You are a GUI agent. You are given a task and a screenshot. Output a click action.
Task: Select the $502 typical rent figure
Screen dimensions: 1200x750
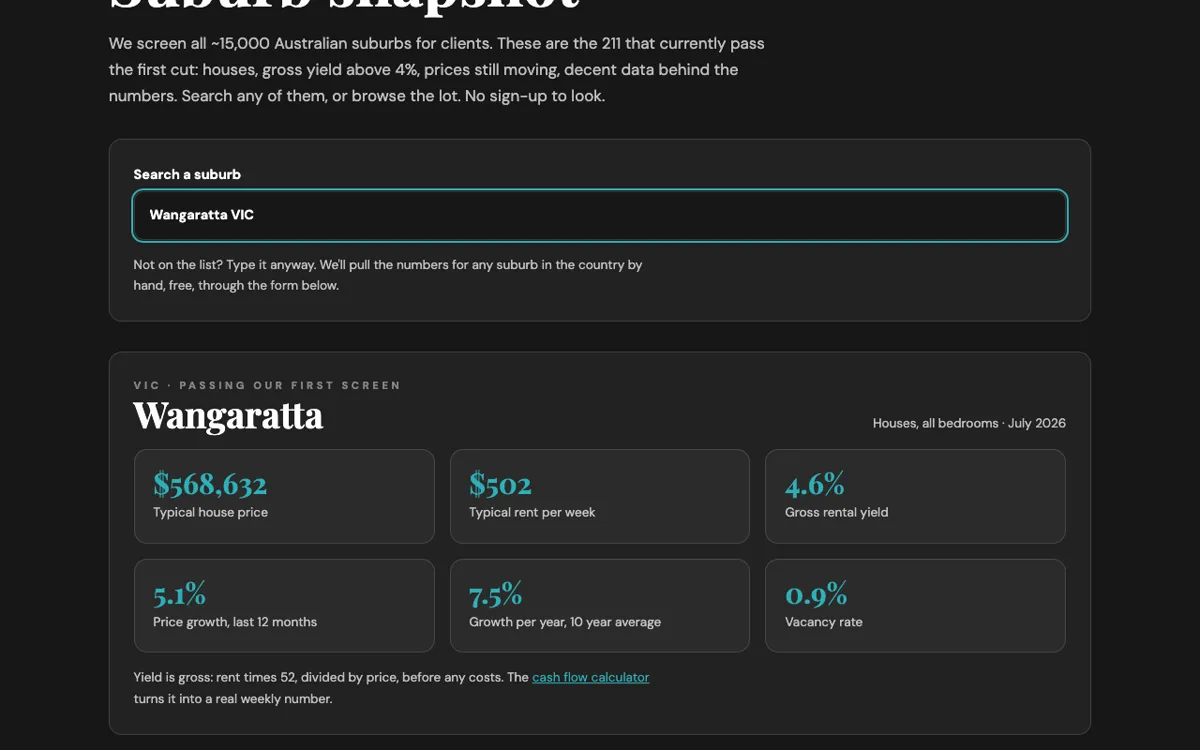click(x=500, y=484)
